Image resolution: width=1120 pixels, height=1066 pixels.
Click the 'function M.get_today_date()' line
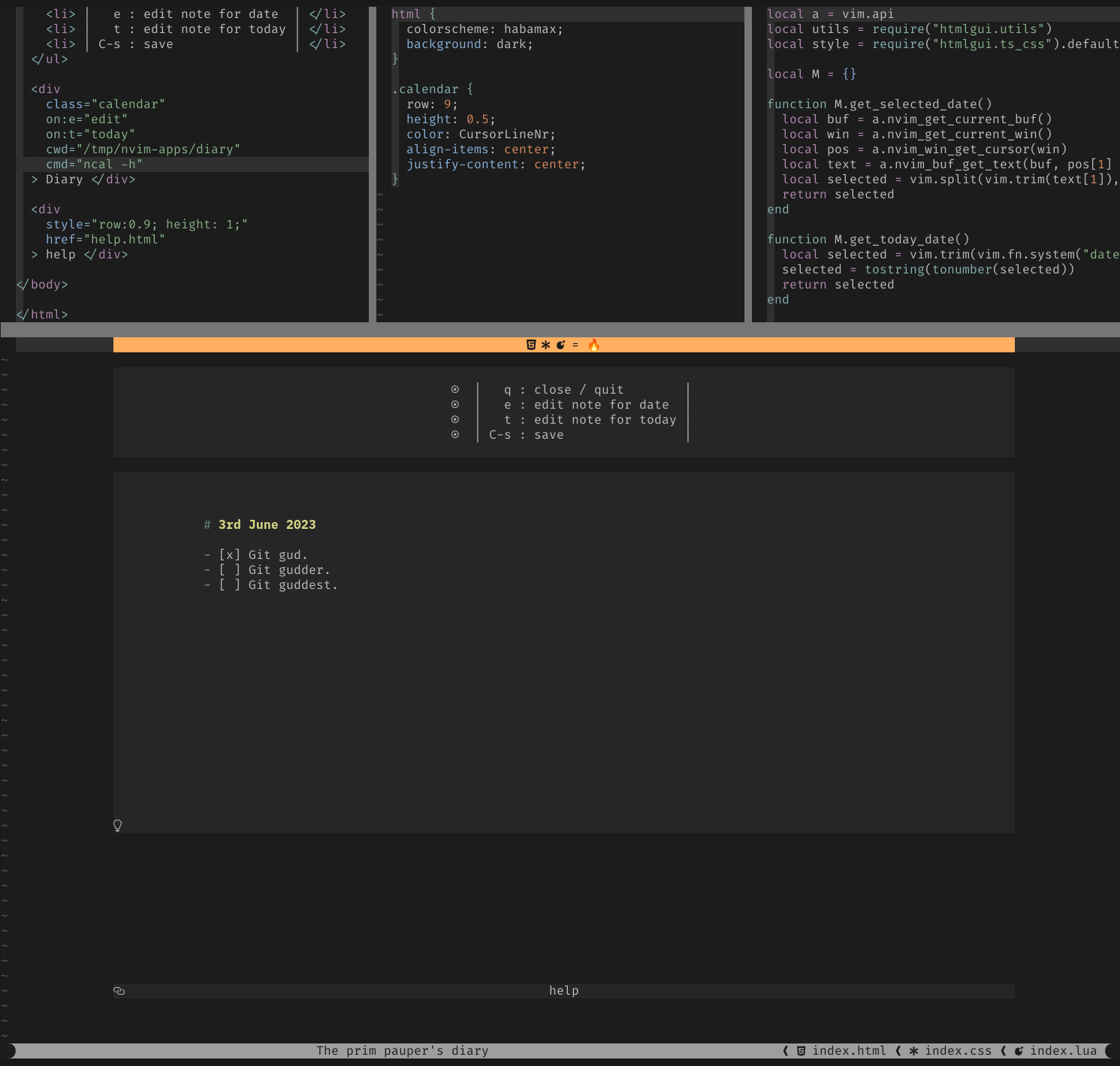tap(868, 240)
